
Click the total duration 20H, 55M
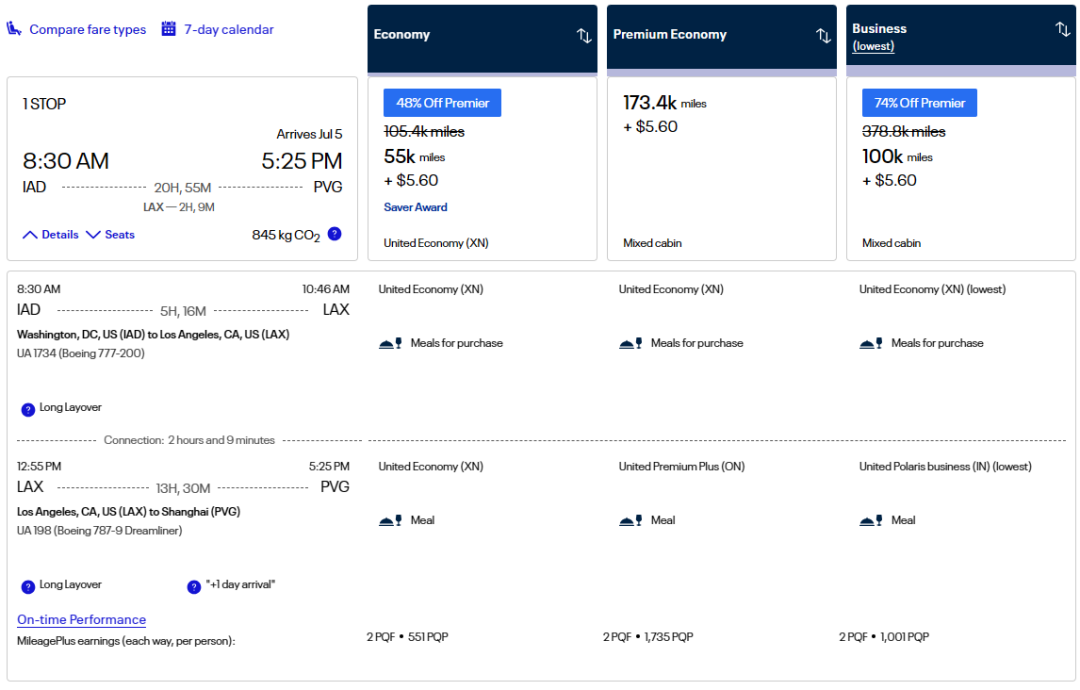[183, 188]
